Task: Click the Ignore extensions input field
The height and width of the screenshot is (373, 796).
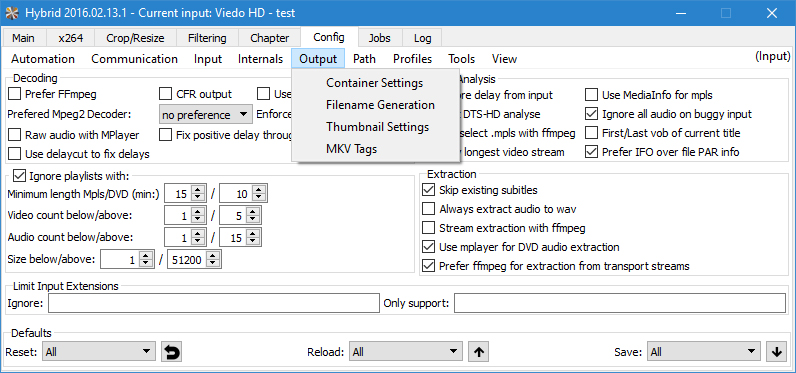Action: point(214,303)
